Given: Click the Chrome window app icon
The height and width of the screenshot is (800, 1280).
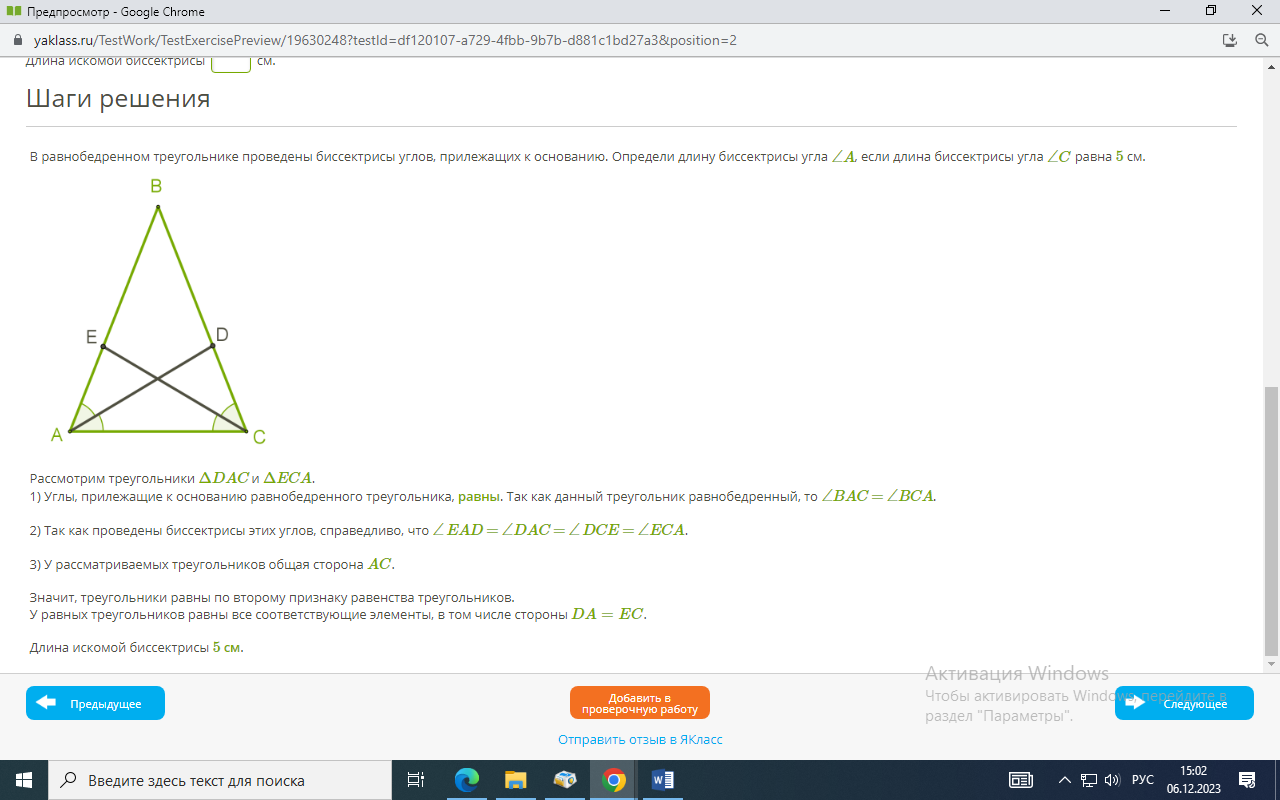Looking at the screenshot, I should (x=14, y=12).
